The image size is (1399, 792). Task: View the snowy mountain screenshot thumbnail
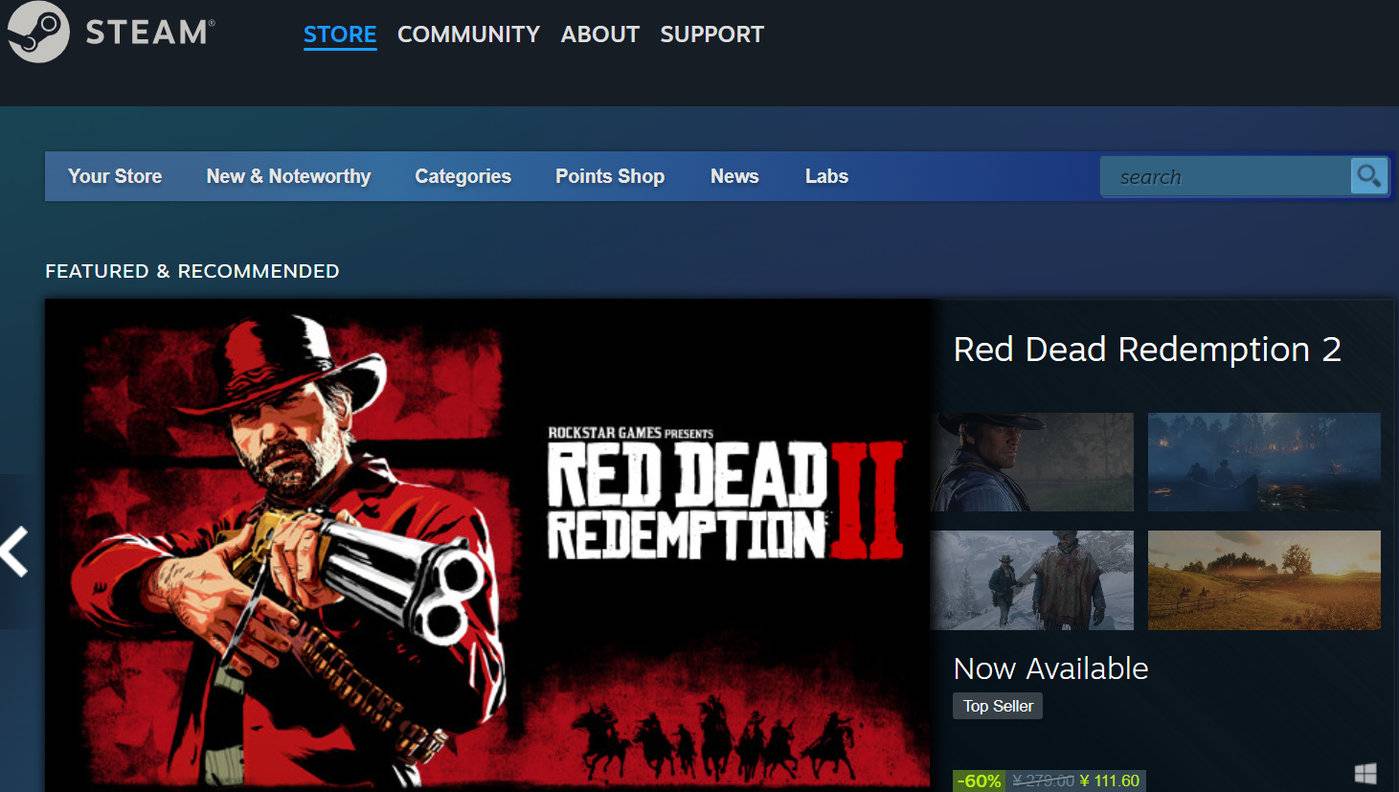pos(1032,580)
